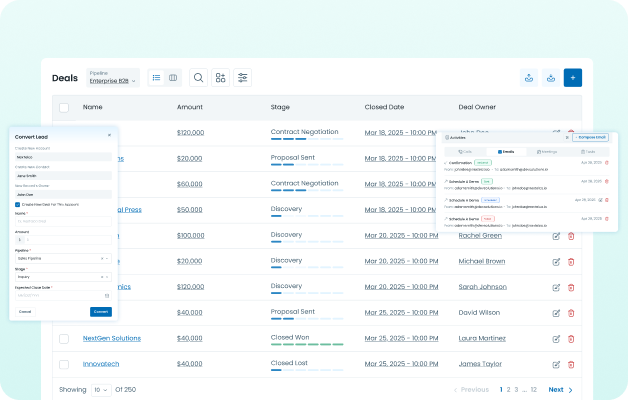Screen dimensions: 628x400
Task: Switch to list view icon
Action: [156, 77]
